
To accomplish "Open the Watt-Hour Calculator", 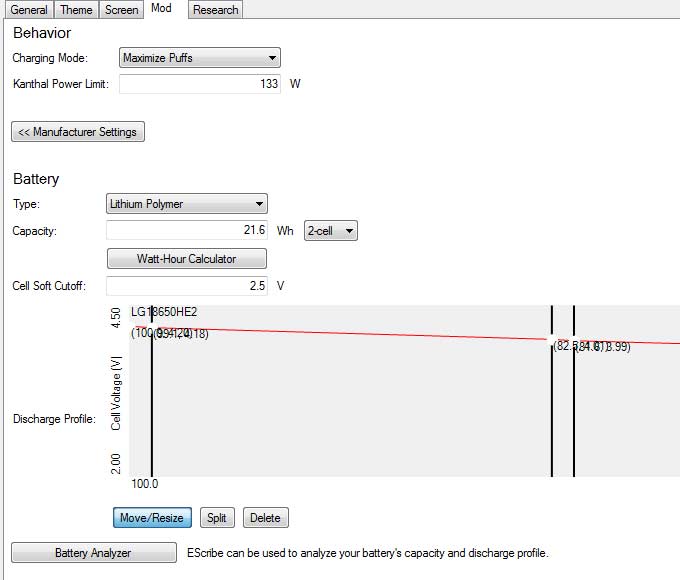I will coord(186,259).
